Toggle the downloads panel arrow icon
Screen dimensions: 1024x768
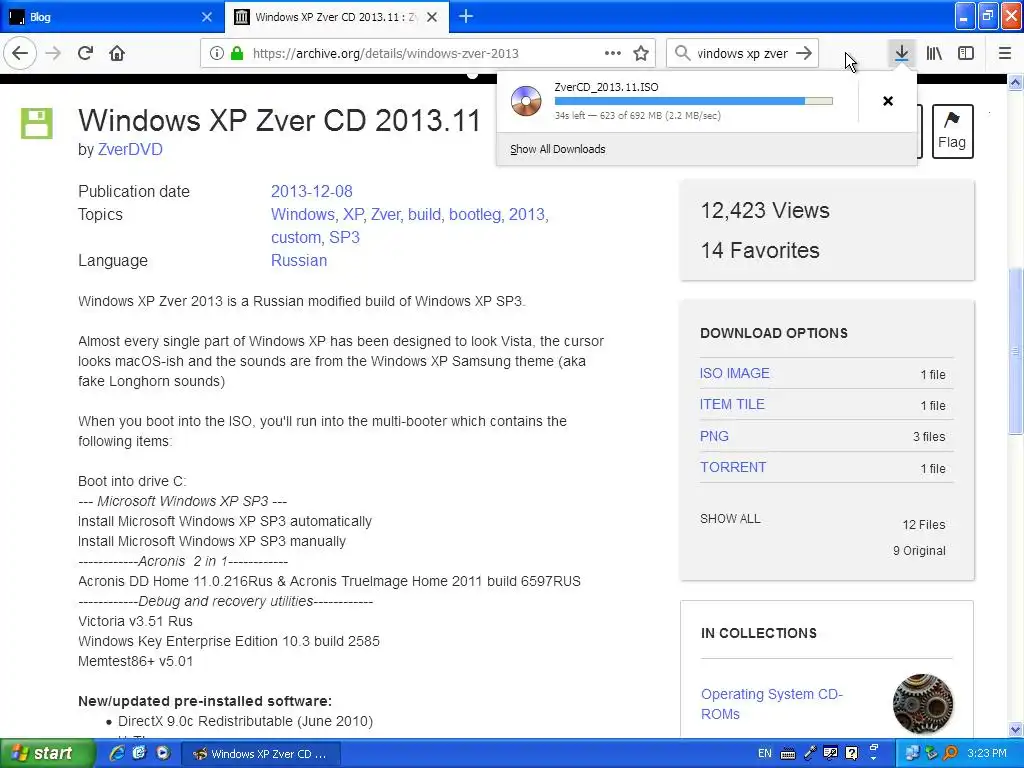pyautogui.click(x=901, y=54)
